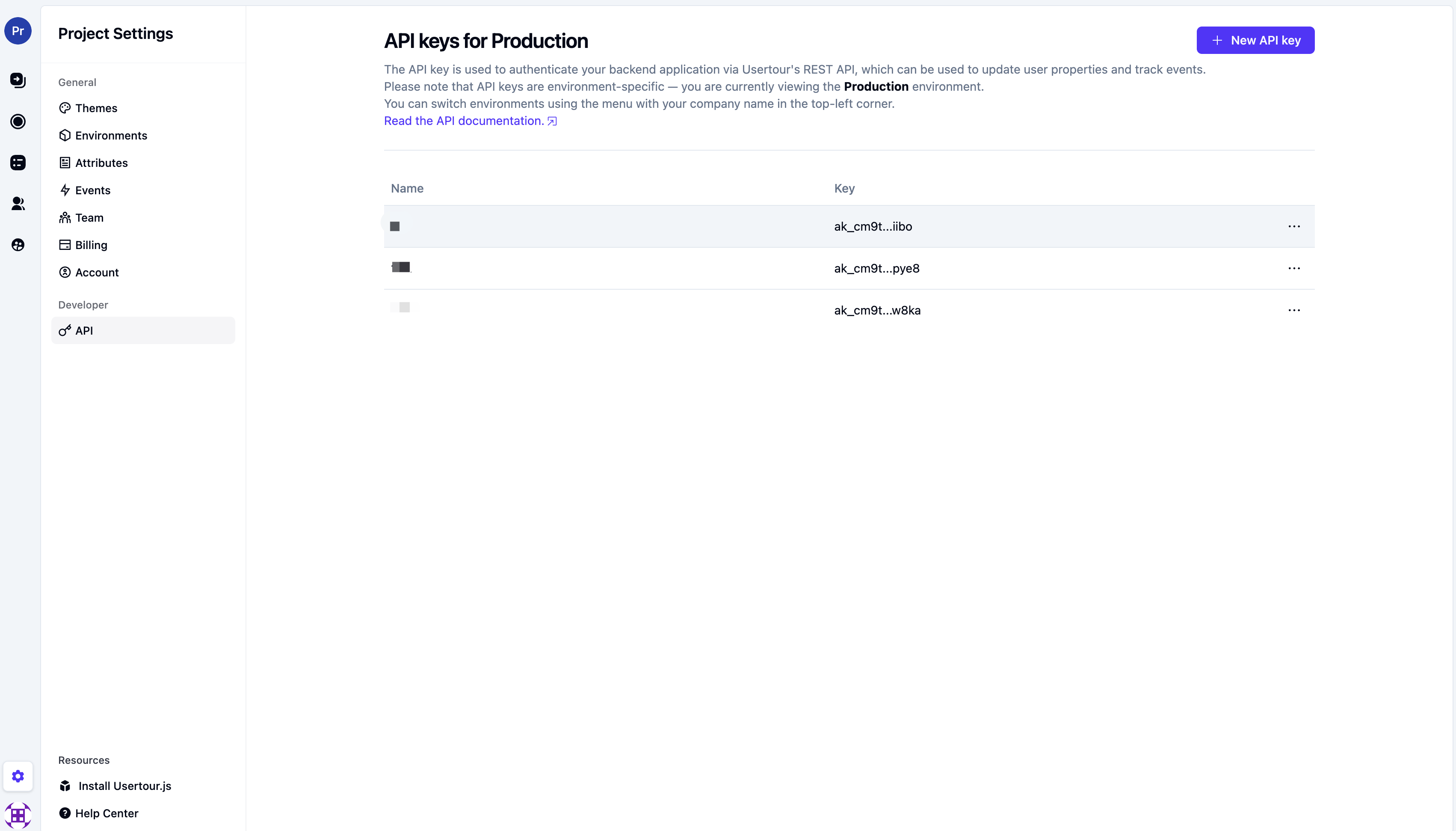Open the Install Usertour.js resource

124,786
